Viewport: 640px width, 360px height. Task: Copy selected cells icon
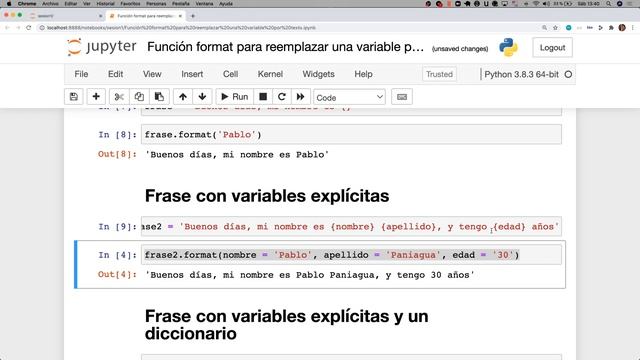pos(139,97)
